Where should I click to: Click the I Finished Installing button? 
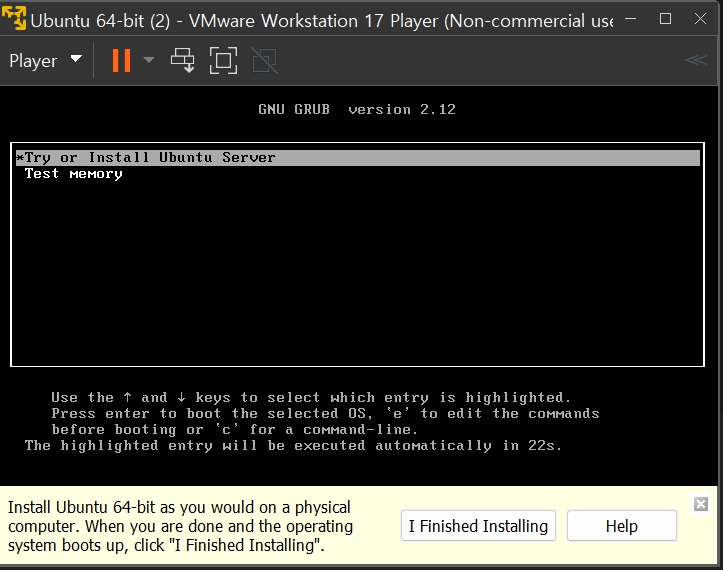click(x=478, y=526)
